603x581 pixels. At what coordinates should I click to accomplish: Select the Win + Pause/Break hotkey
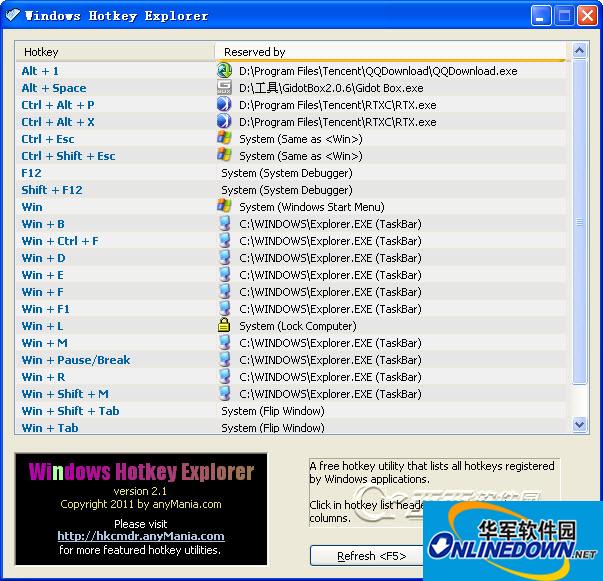click(x=76, y=360)
